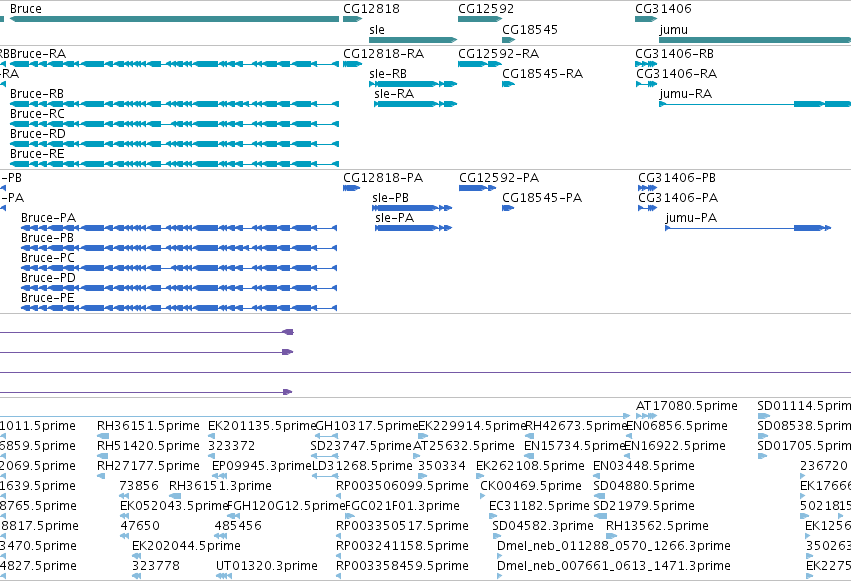Select the sle-RB transcript label

tap(388, 74)
